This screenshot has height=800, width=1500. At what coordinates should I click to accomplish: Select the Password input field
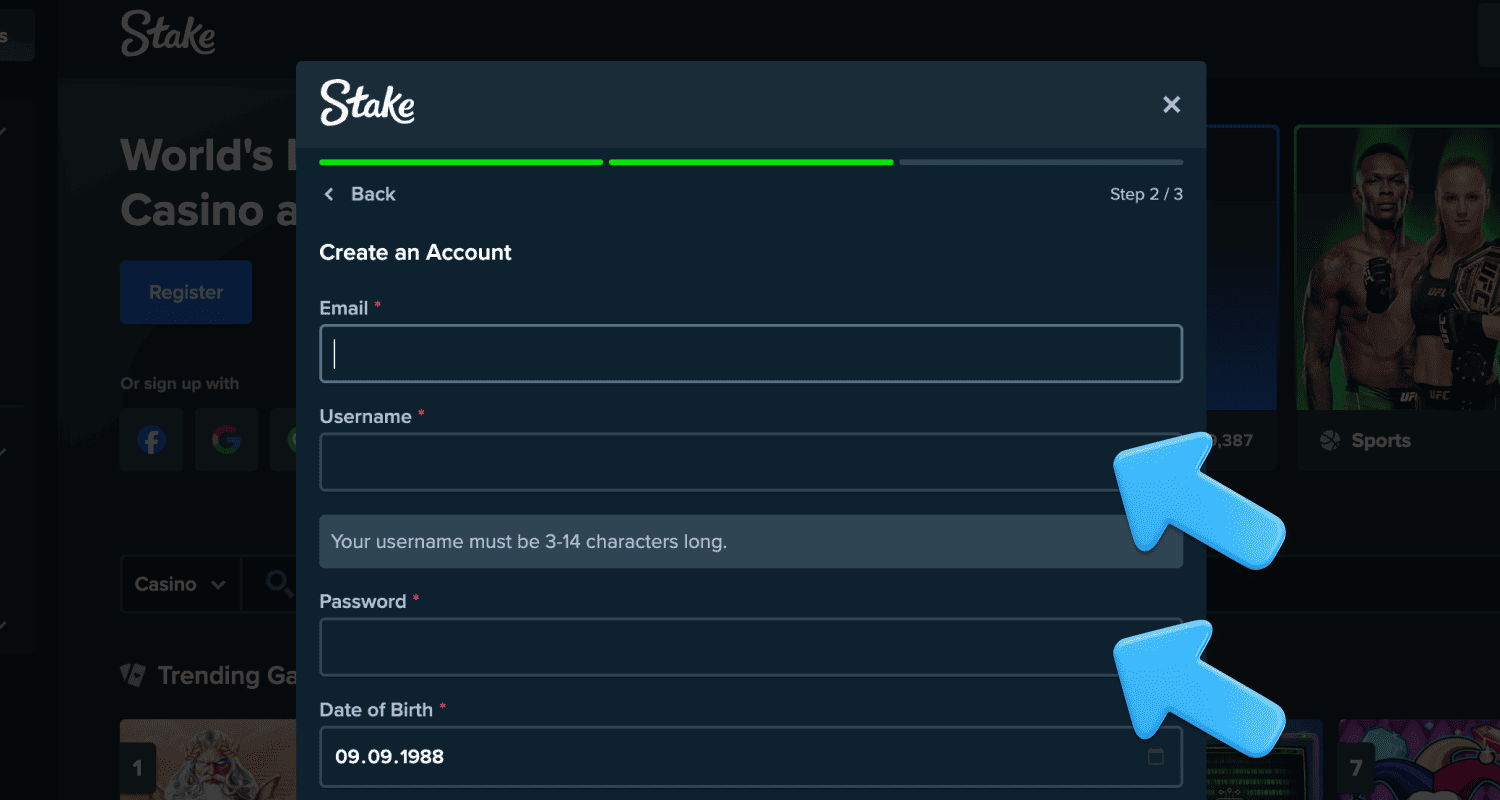pos(715,647)
